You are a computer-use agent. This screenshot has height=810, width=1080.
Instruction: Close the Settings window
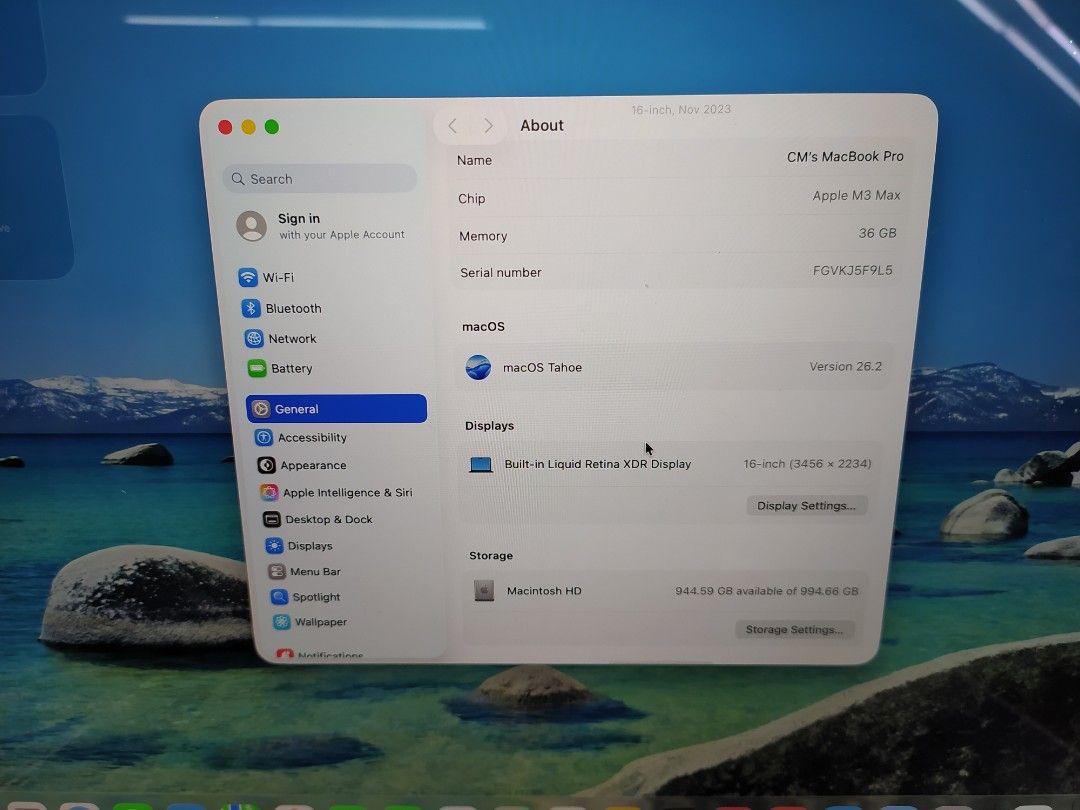225,127
